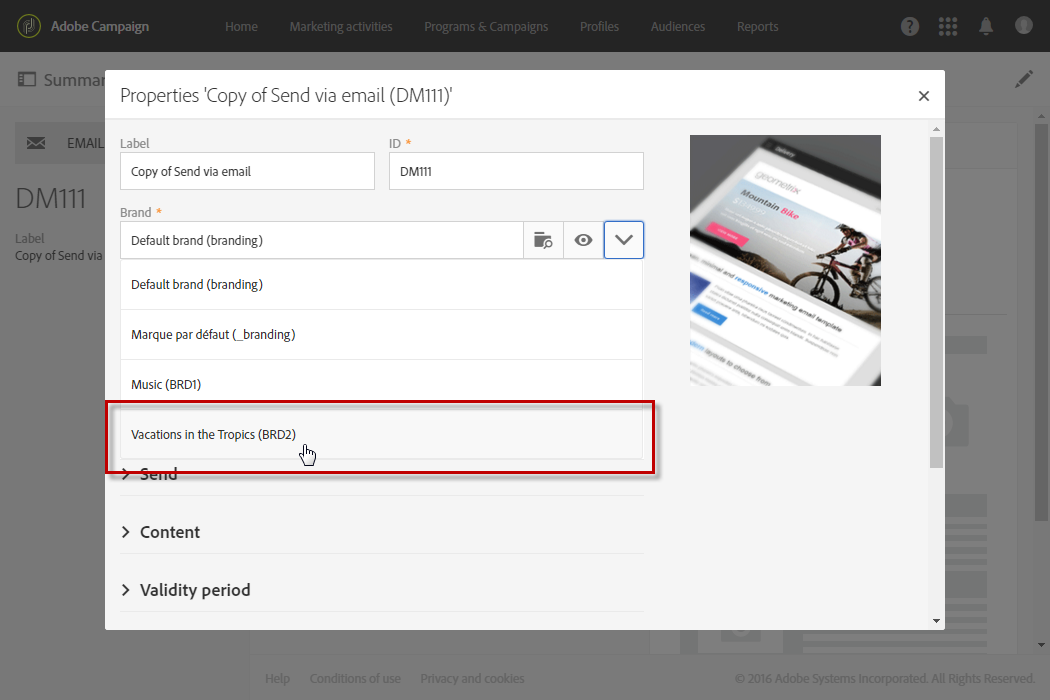Click the Label input field

247,171
